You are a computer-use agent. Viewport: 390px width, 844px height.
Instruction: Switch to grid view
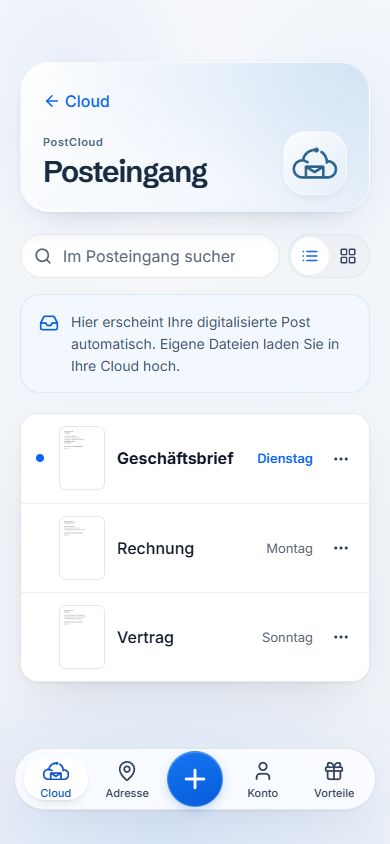(348, 256)
